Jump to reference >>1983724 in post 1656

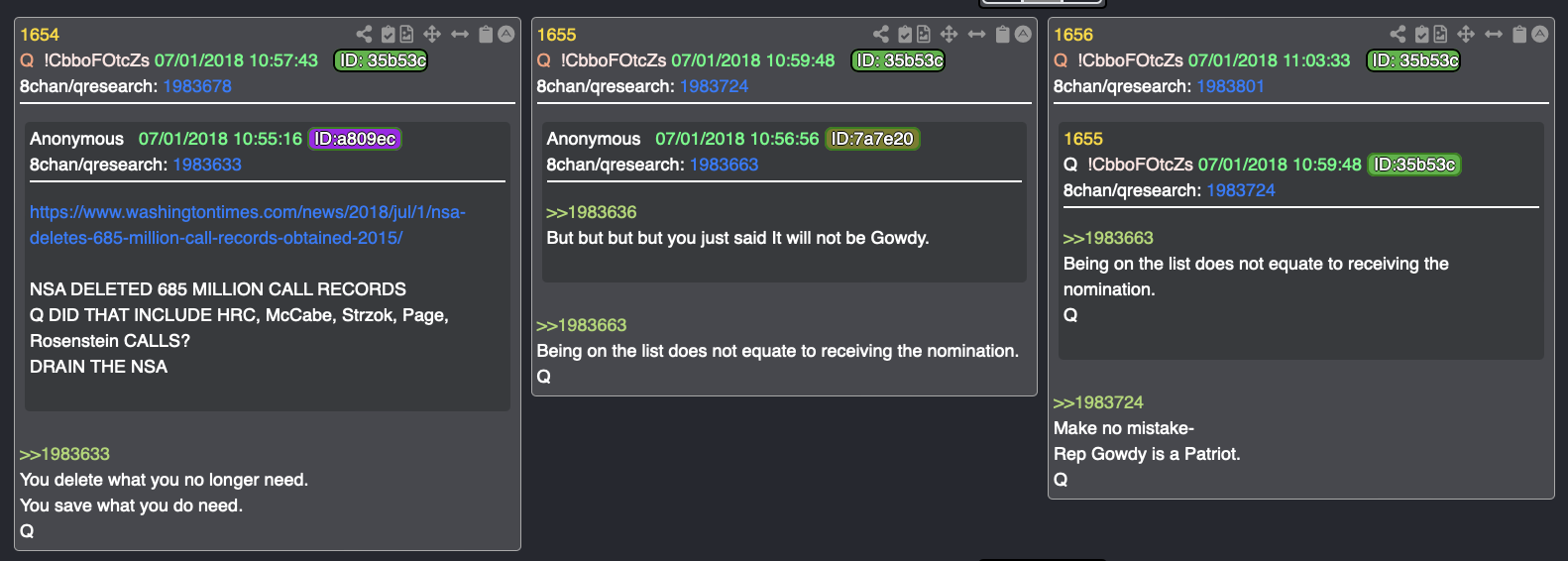coord(1098,402)
